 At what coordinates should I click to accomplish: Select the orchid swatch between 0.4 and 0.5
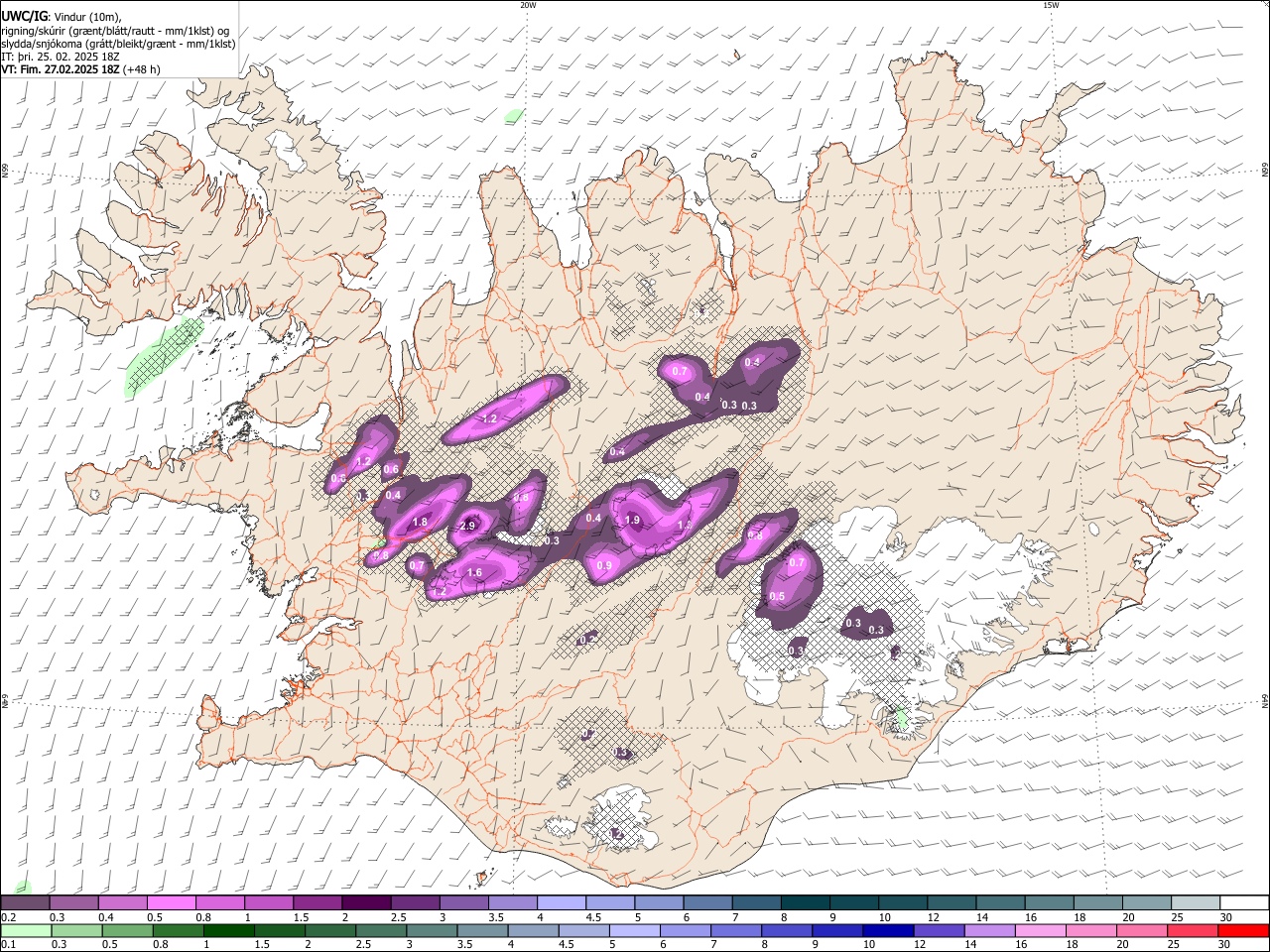point(123,903)
